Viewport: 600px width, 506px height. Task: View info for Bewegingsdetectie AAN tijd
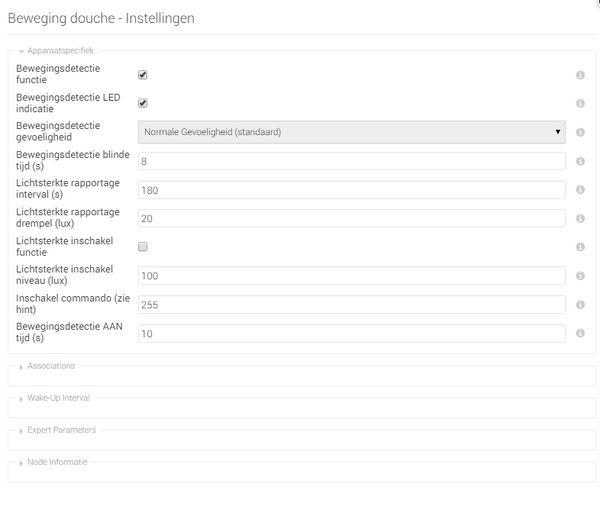[x=580, y=333]
